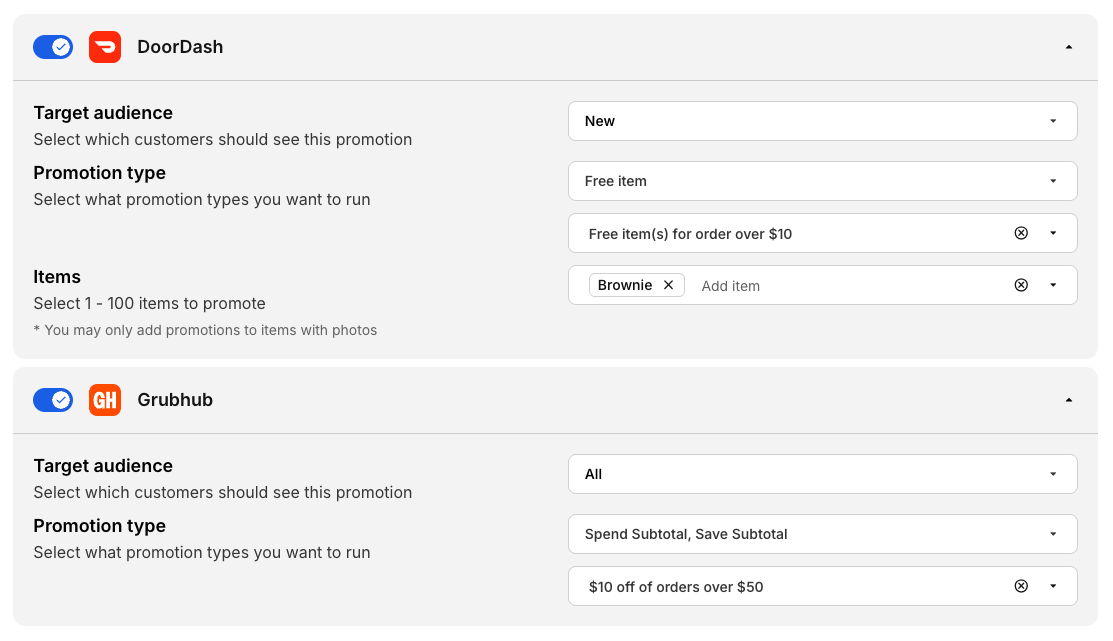
Task: Clear all selected items in Items field
Action: point(1021,285)
